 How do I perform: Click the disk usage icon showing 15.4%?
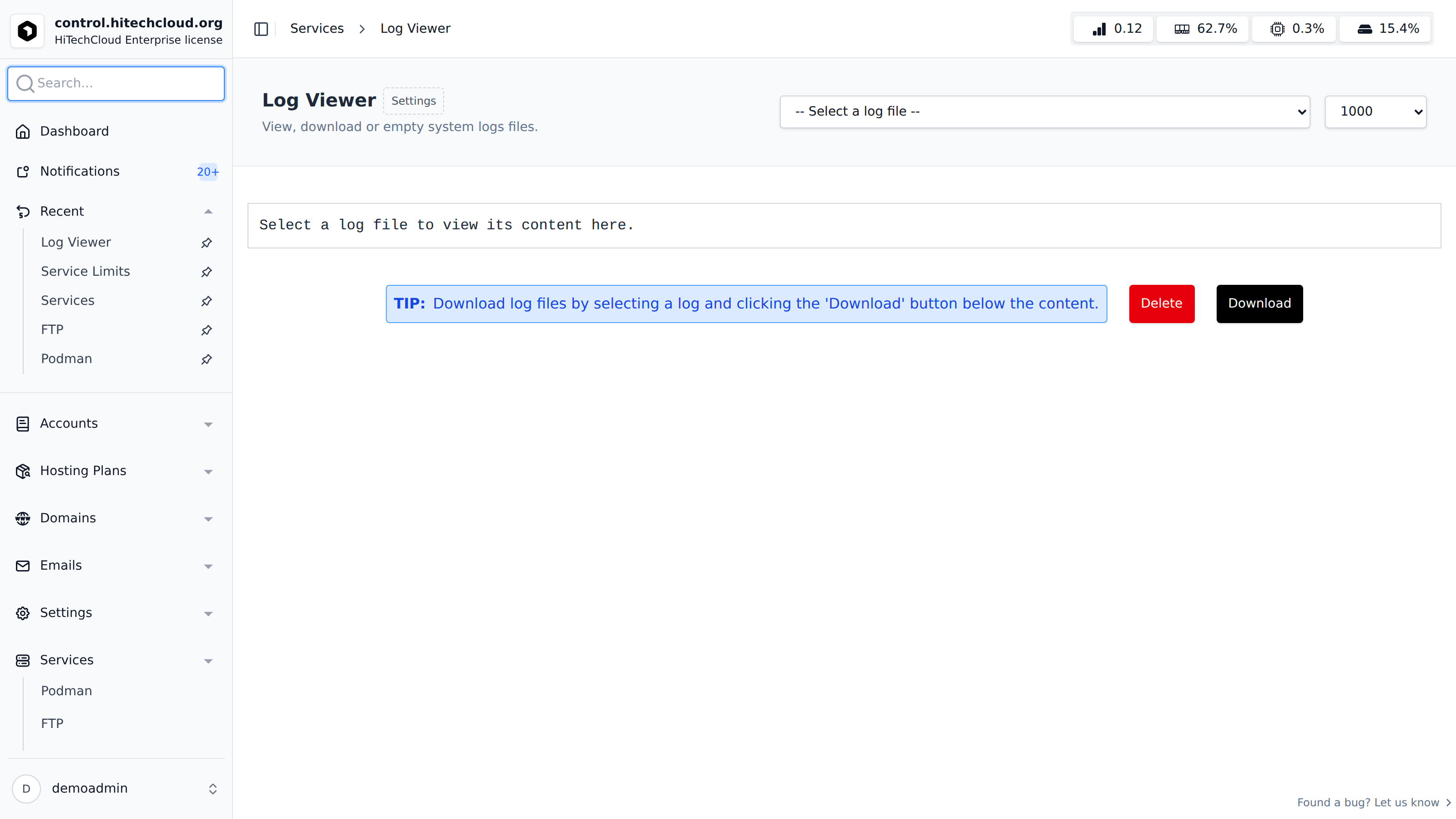pos(1365,29)
